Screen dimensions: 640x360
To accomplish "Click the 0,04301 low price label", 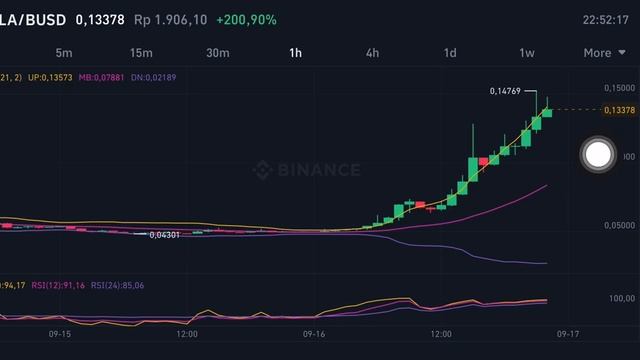I will (x=164, y=235).
